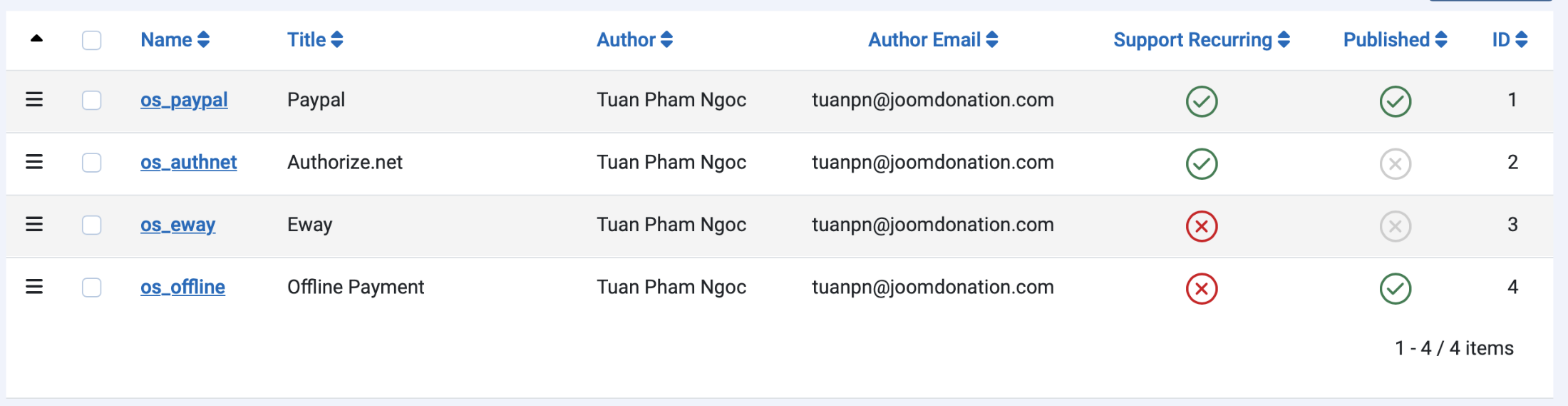
Task: Sort table by Author Email column
Action: point(933,40)
